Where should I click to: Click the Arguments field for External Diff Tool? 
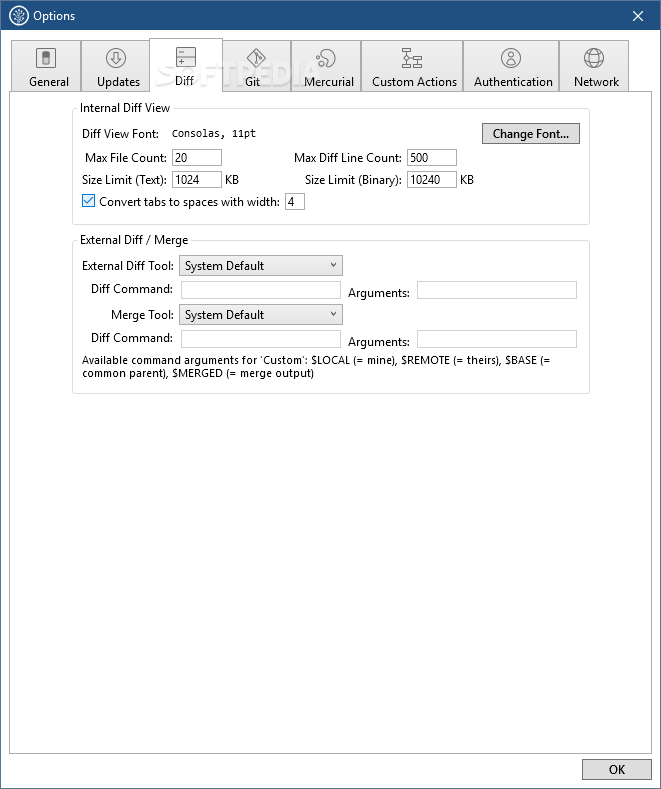pos(497,290)
